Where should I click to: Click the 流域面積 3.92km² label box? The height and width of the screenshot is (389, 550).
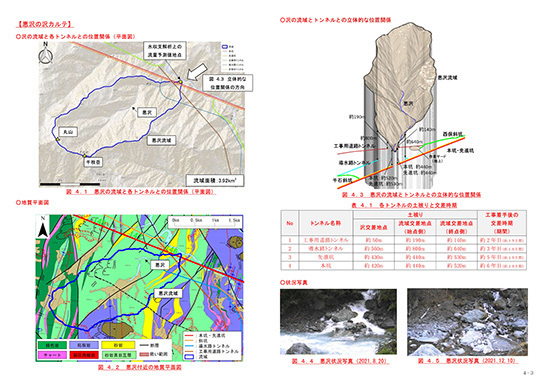[x=215, y=181]
